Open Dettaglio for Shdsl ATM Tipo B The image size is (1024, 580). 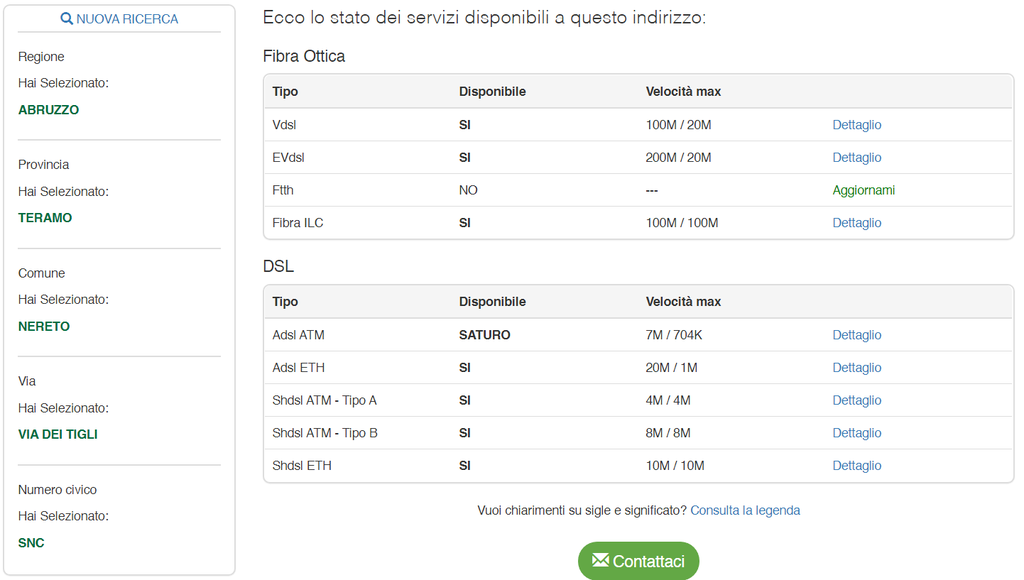pyautogui.click(x=856, y=433)
